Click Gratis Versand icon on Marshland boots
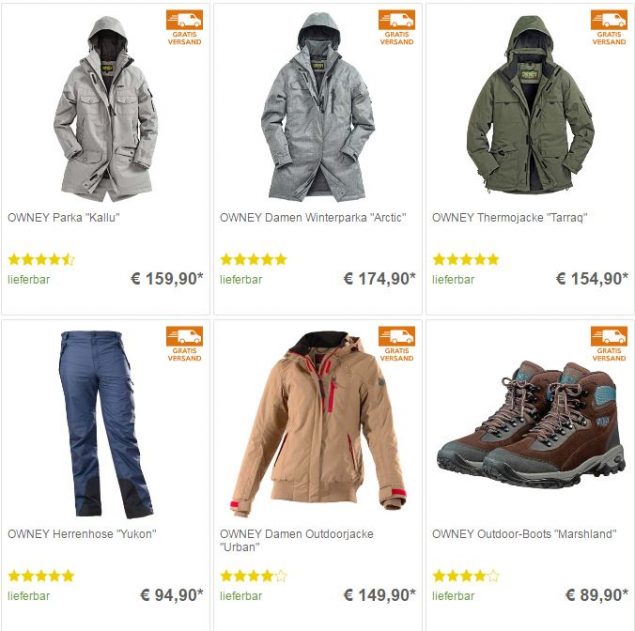The height and width of the screenshot is (631, 635). (609, 344)
